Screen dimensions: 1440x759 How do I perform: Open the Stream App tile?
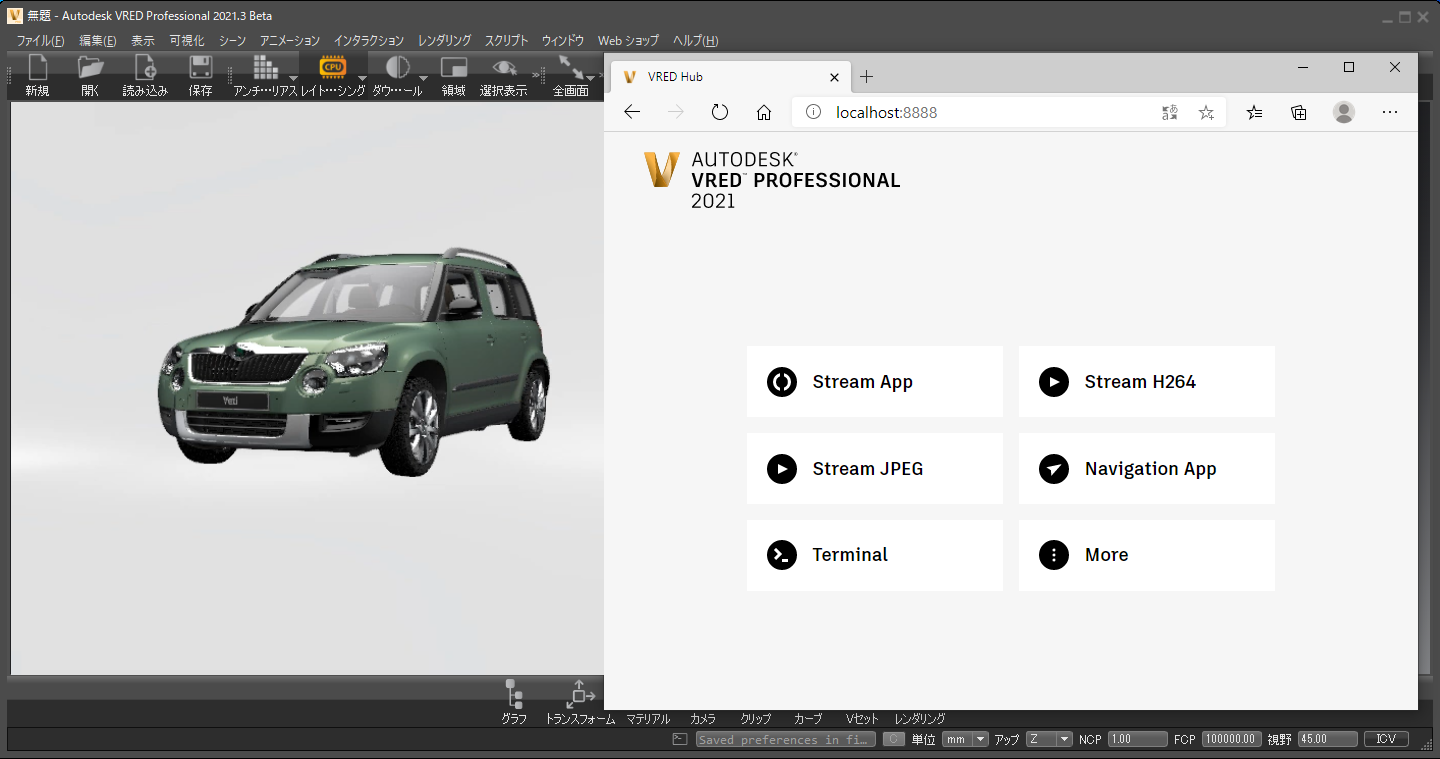click(875, 382)
